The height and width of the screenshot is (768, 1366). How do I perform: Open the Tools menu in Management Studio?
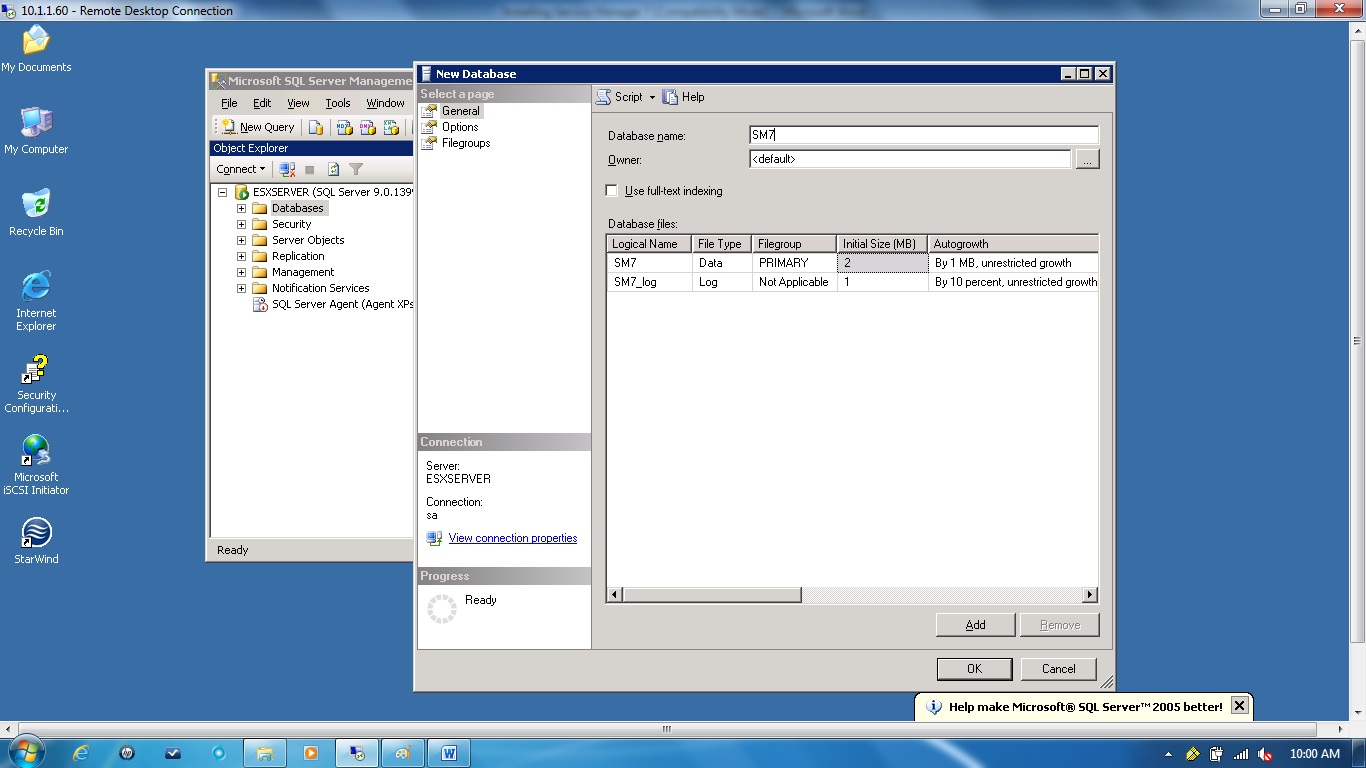coord(338,103)
